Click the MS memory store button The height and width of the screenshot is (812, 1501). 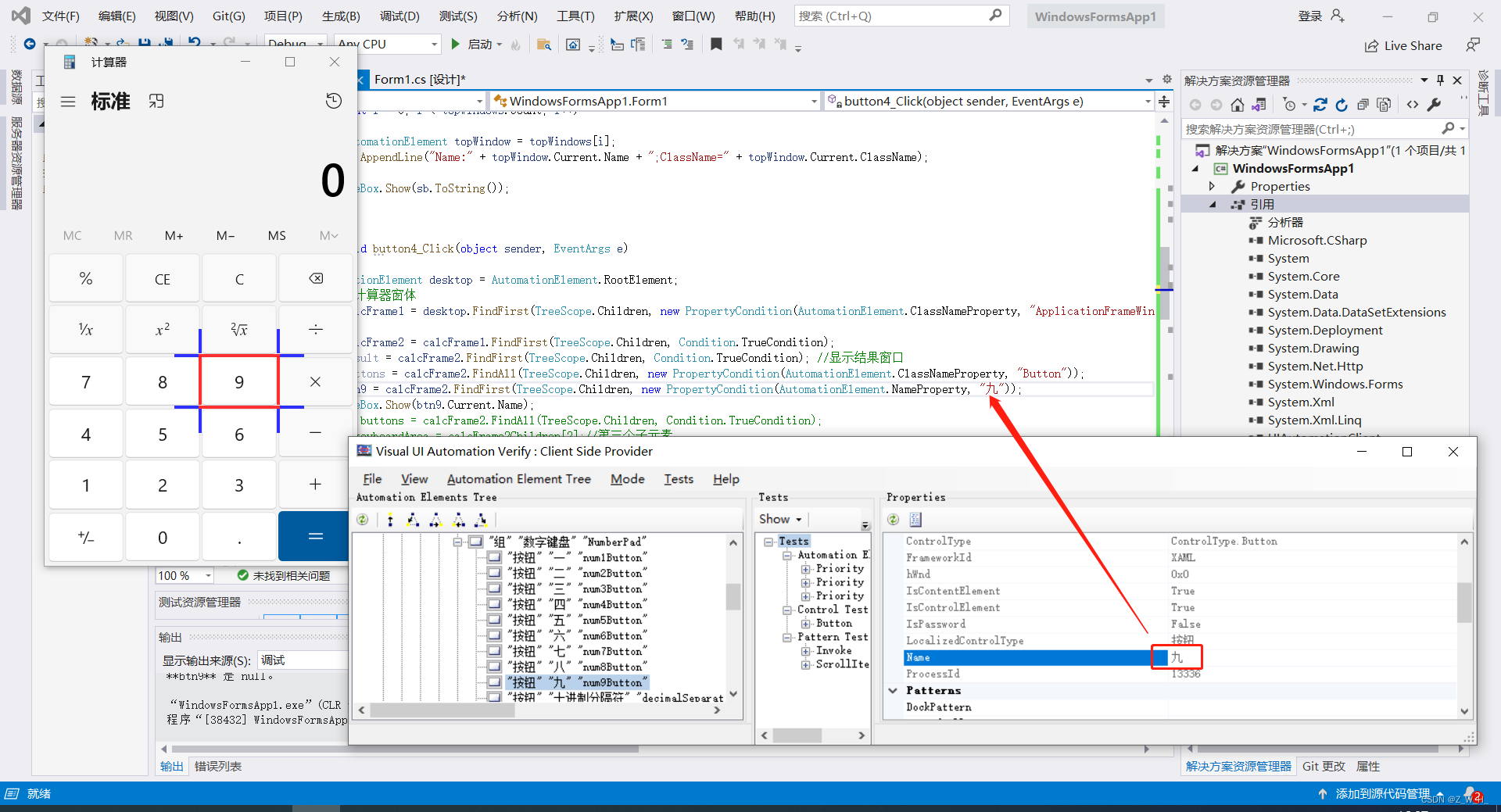(x=277, y=235)
